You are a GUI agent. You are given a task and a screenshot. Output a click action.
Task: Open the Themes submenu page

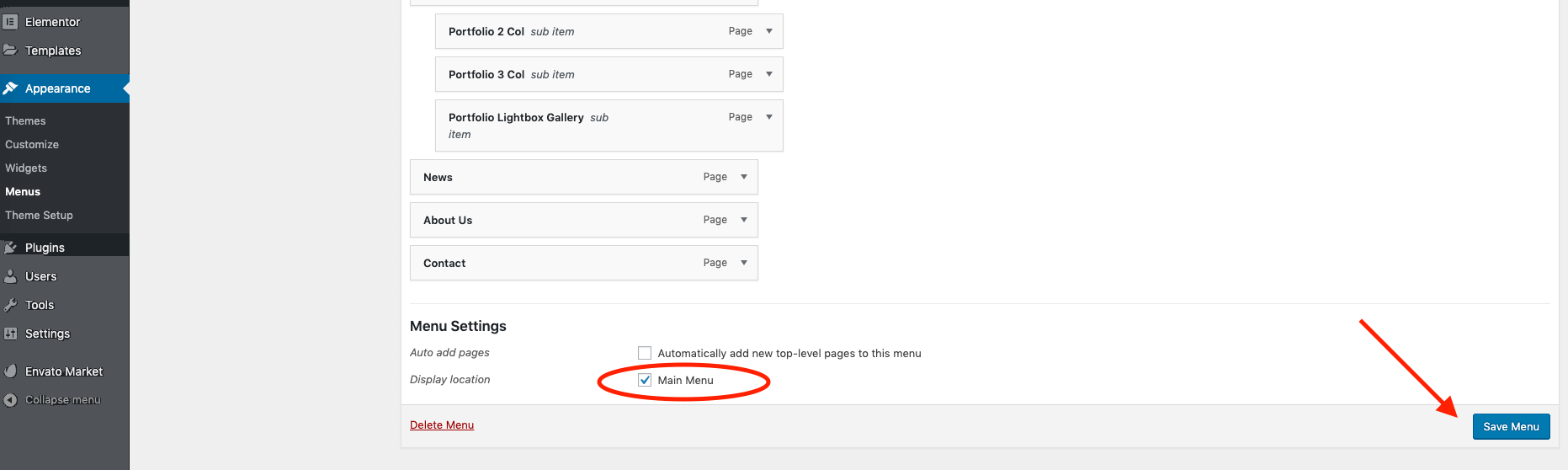point(25,121)
